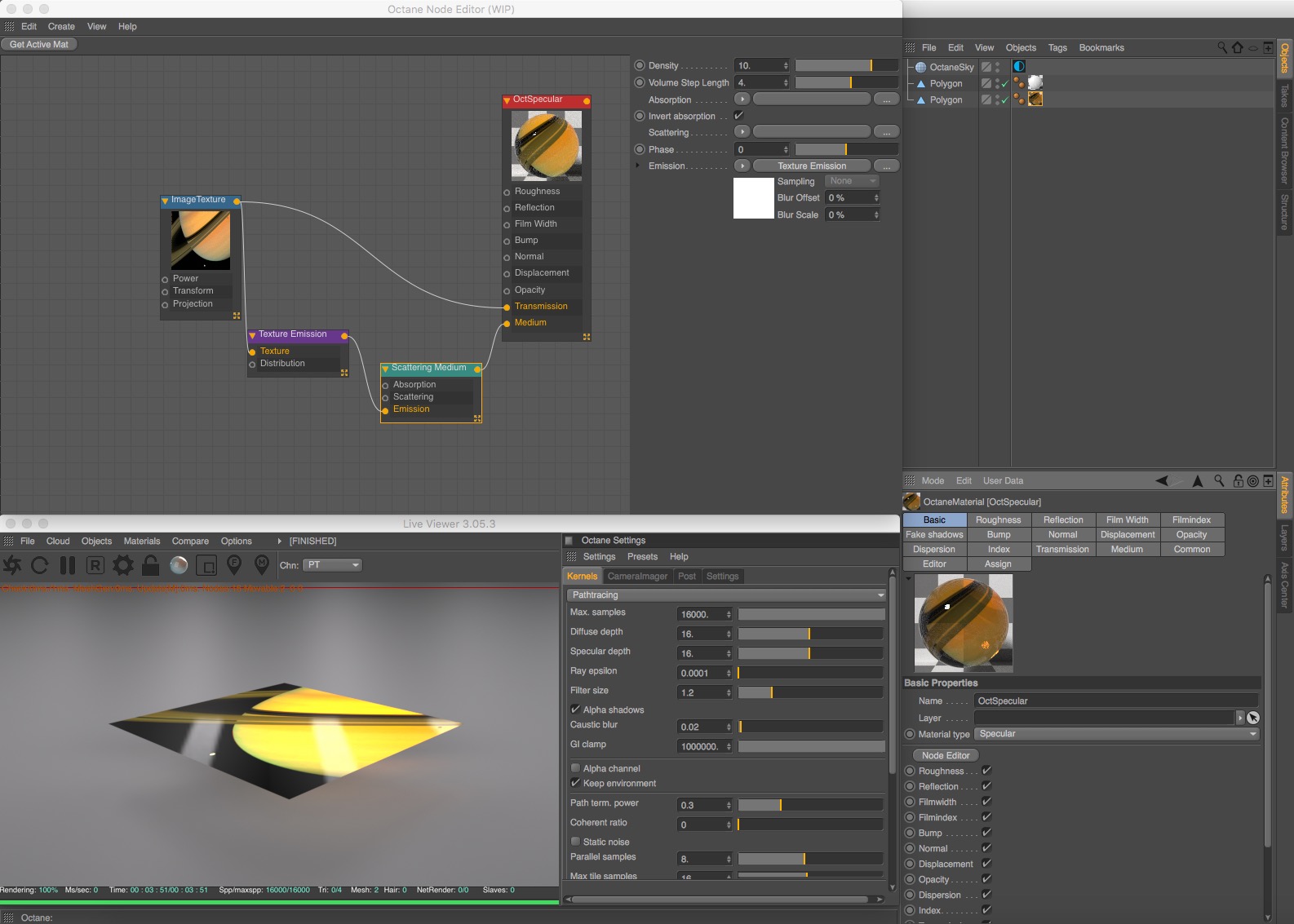This screenshot has width=1294, height=924.
Task: Click the Texture Emission button
Action: coord(812,166)
